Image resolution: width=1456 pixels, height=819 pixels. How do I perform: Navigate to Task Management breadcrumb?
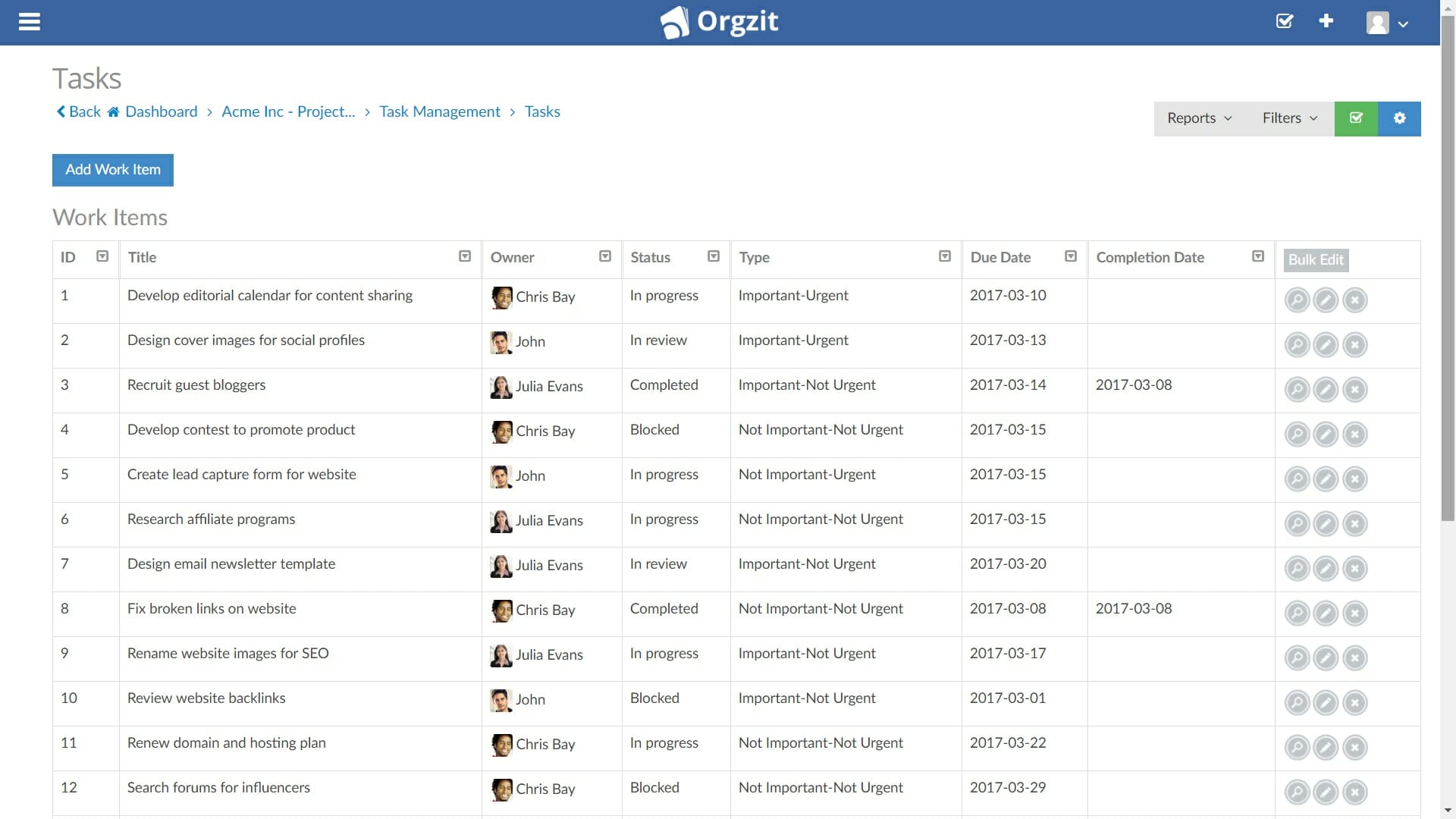point(440,111)
